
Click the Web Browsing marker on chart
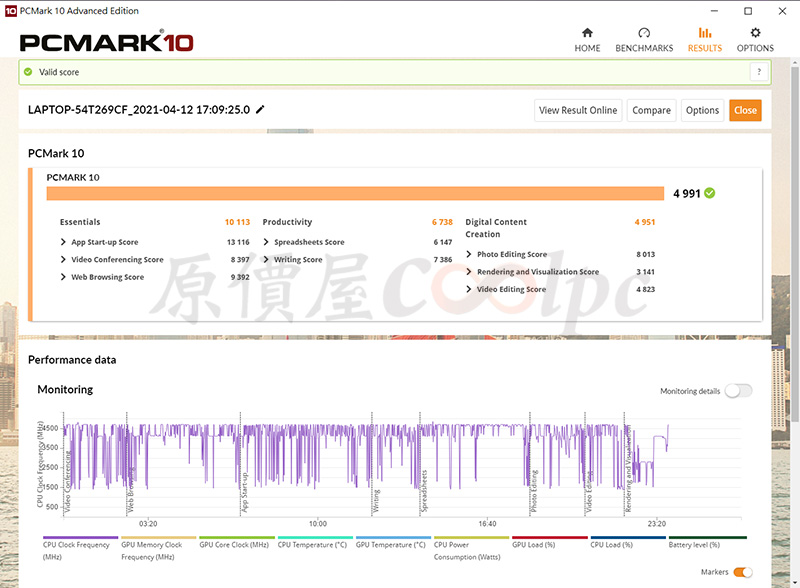point(131,489)
